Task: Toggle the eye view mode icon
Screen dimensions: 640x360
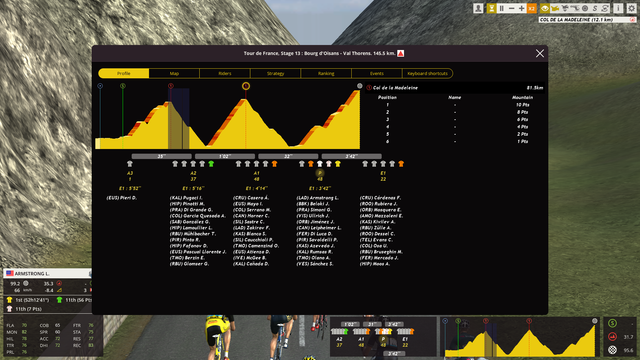Action: point(544,8)
